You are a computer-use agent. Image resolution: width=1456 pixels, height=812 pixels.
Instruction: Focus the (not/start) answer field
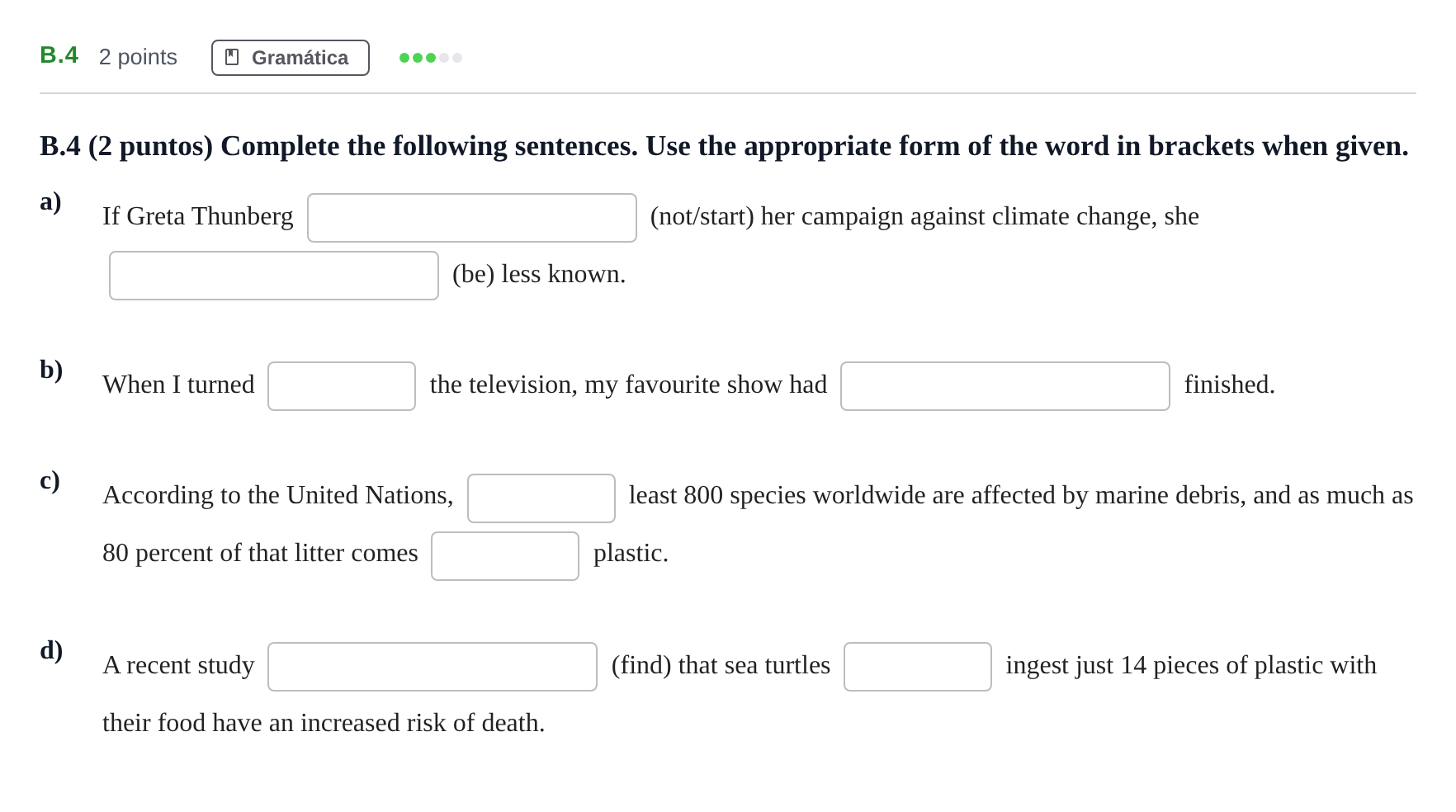click(x=472, y=218)
